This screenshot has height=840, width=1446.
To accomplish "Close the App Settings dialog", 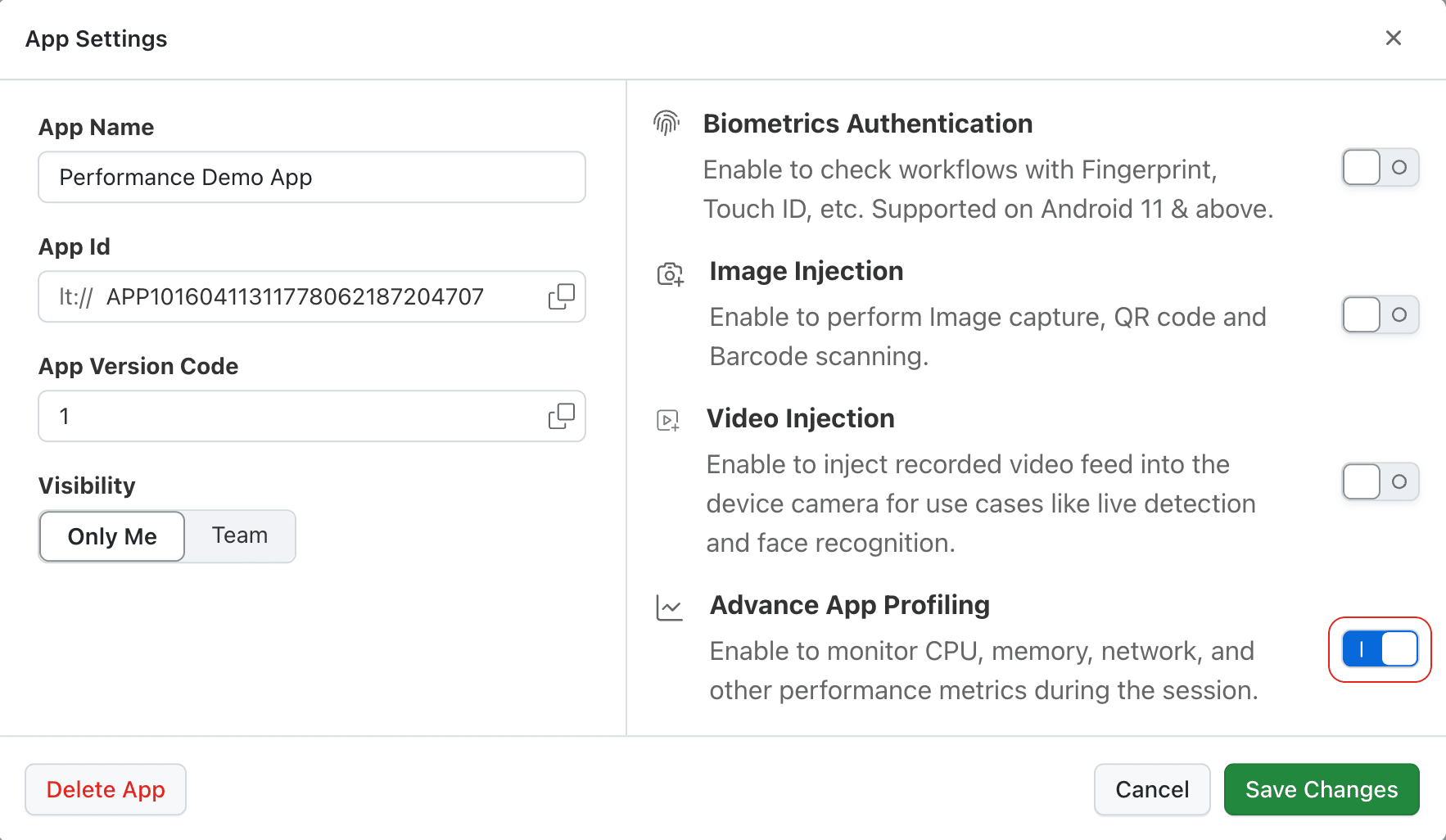I will (x=1394, y=38).
